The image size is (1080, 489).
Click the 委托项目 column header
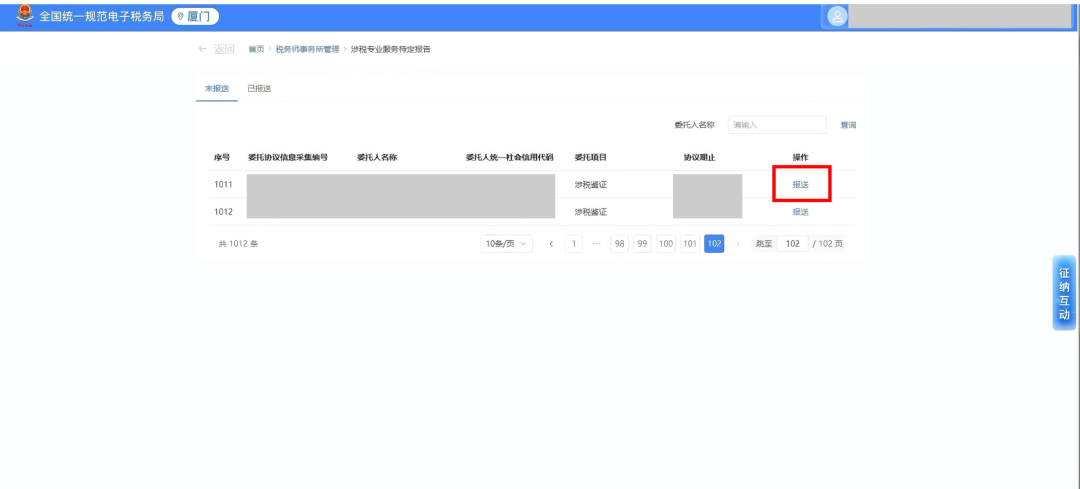coord(590,158)
